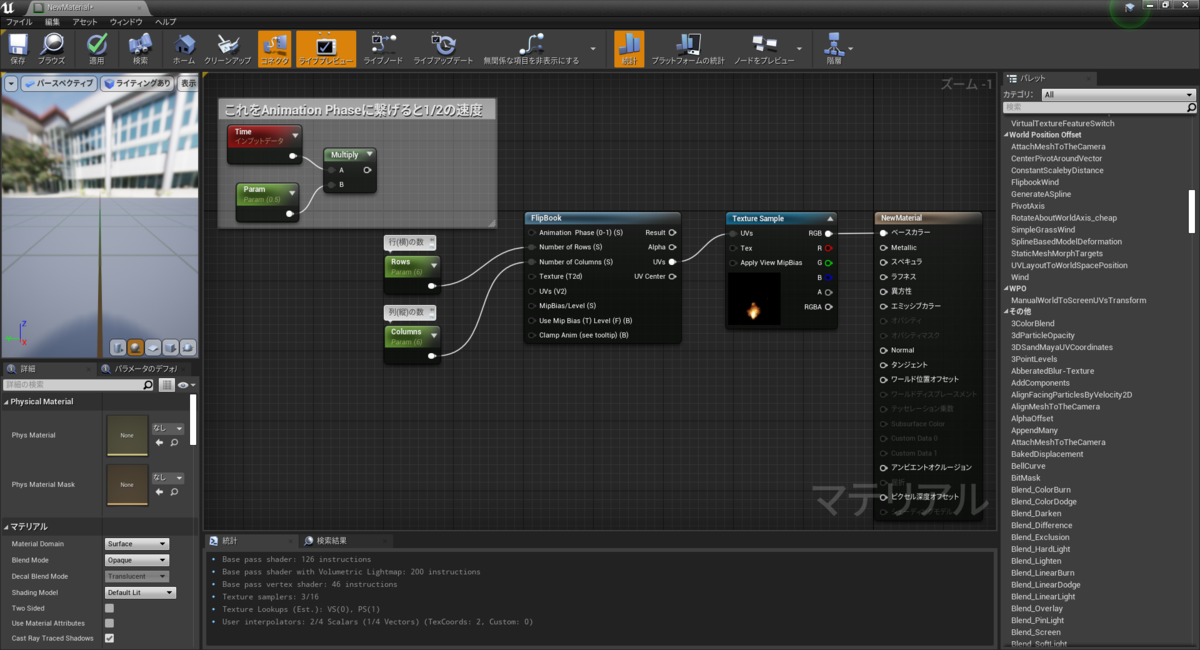Open the ウィンドウ (Window) menu
The width and height of the screenshot is (1200, 650).
tap(126, 22)
